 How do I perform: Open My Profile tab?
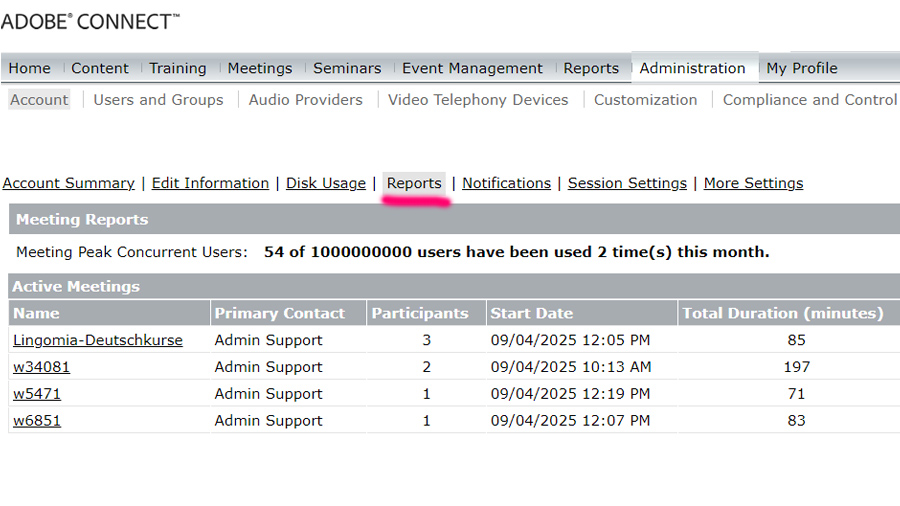(802, 68)
